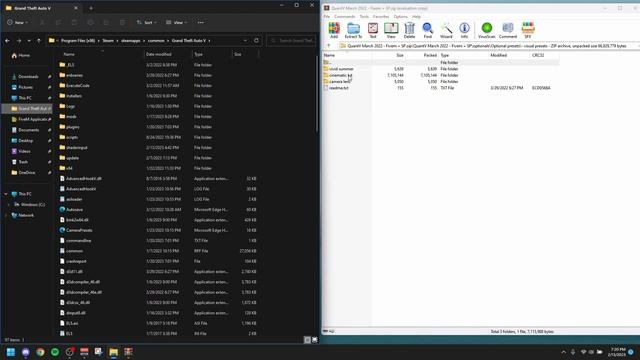Select OneDrive in File Explorer sidebar
640x360 pixels.
[27, 173]
